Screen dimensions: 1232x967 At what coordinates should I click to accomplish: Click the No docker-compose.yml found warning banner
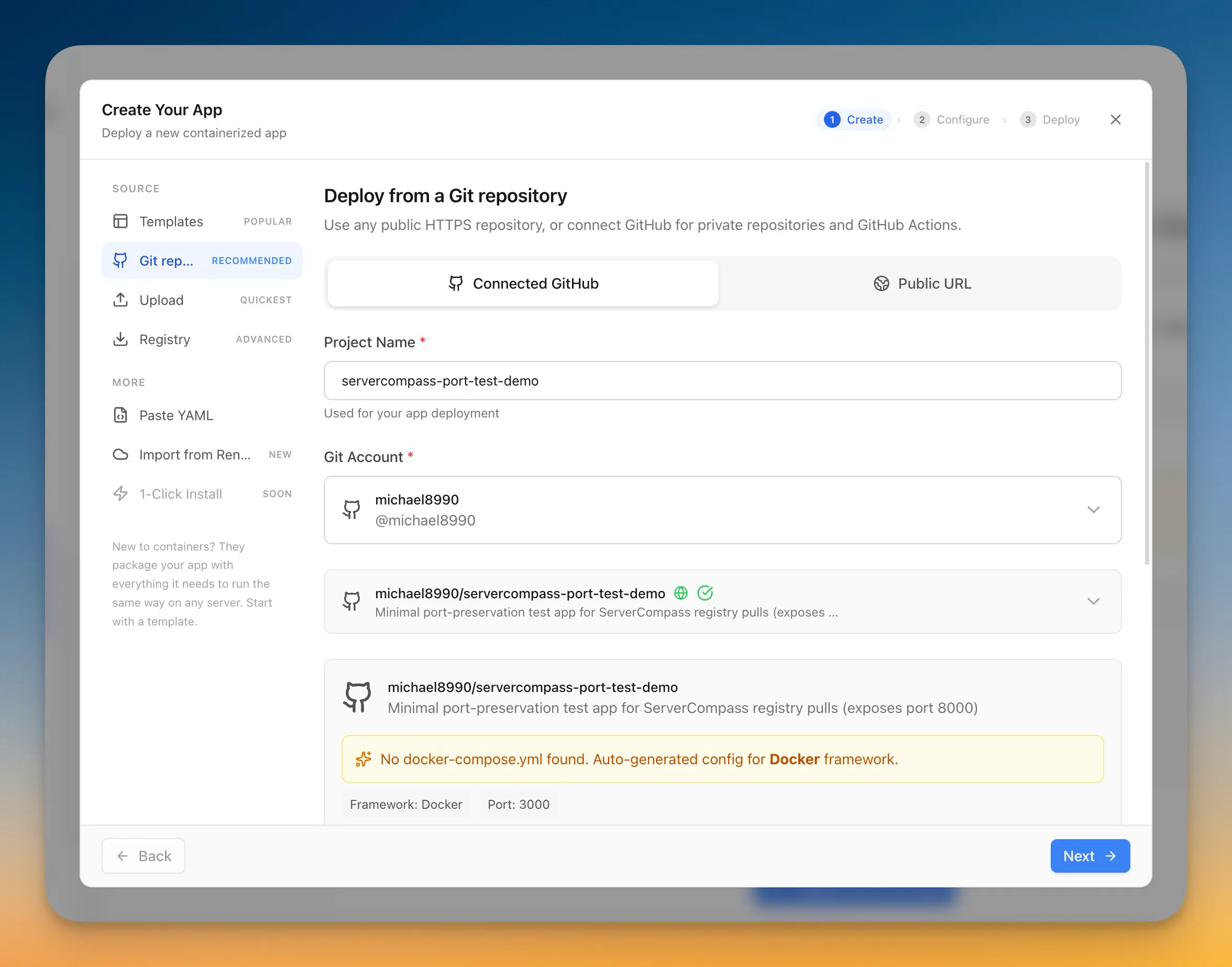[x=722, y=759]
